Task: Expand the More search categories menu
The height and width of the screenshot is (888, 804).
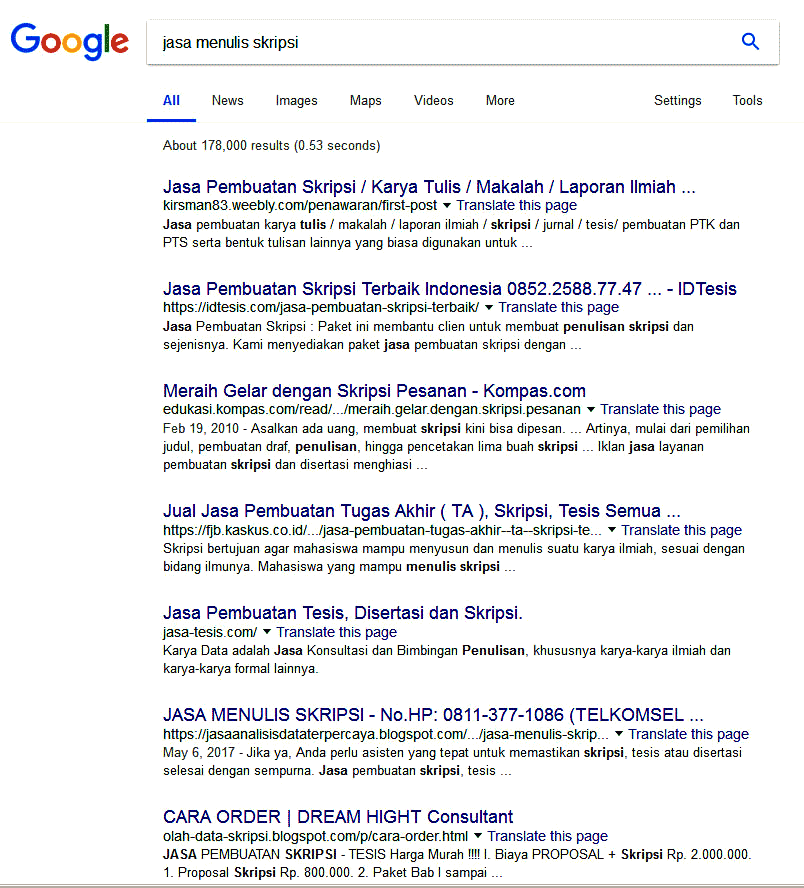Action: [500, 100]
